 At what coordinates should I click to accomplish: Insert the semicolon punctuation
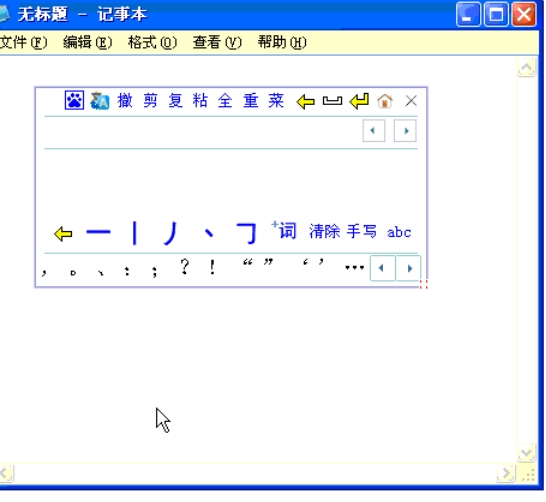155,271
